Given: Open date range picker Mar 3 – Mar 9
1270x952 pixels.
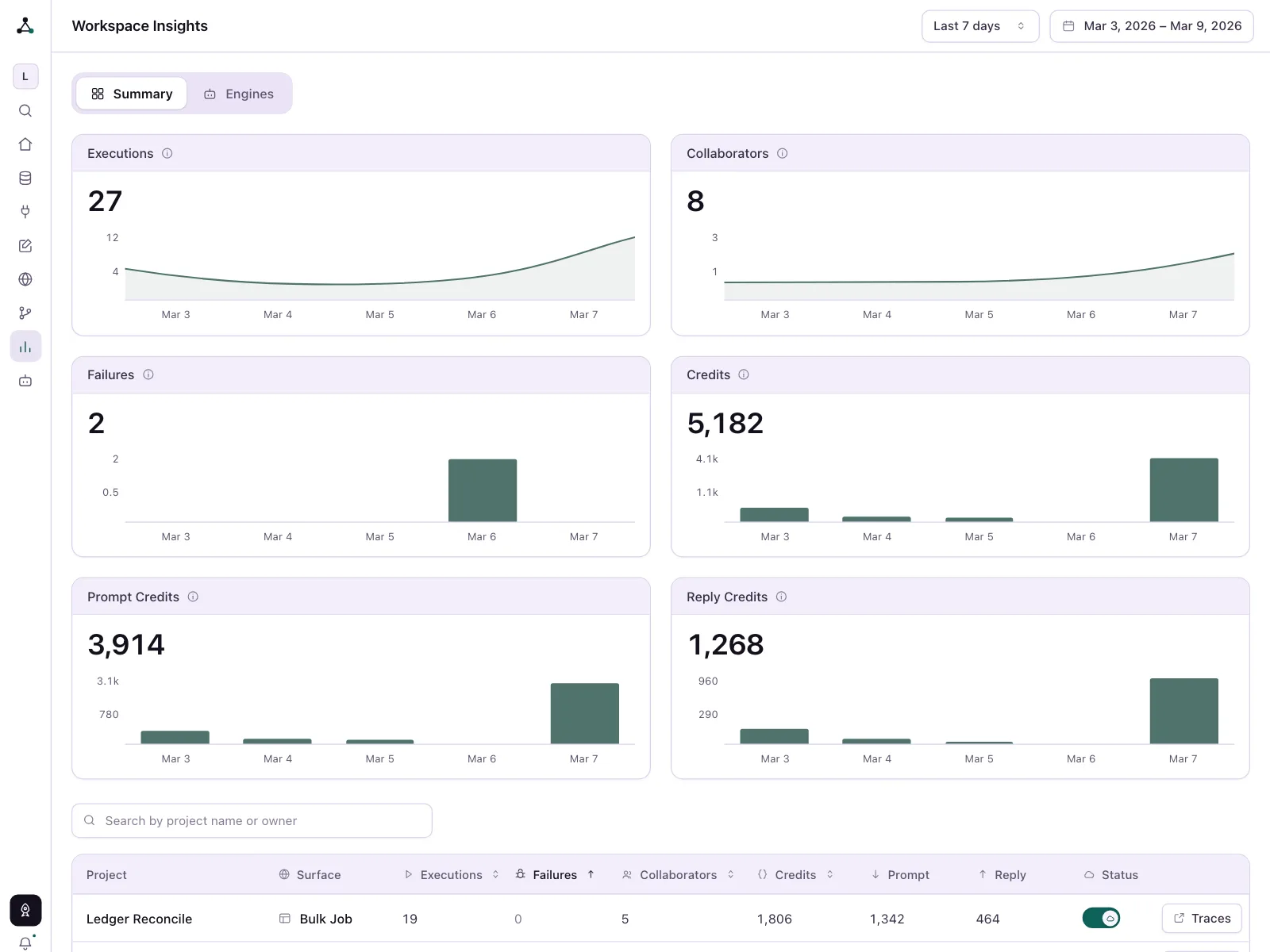Looking at the screenshot, I should (x=1152, y=26).
